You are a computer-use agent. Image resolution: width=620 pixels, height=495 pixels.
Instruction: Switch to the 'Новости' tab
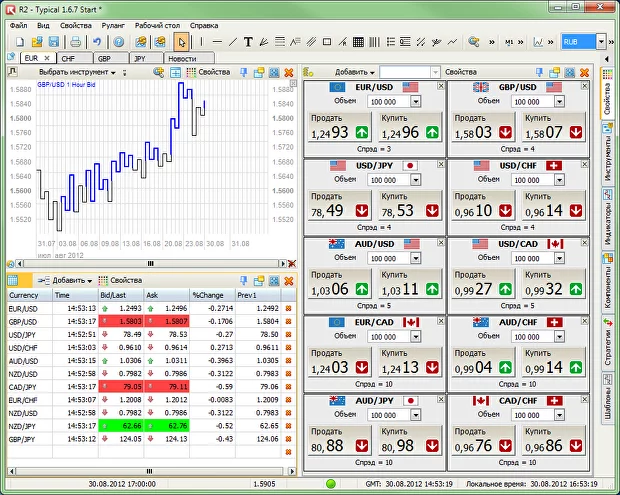tap(181, 59)
